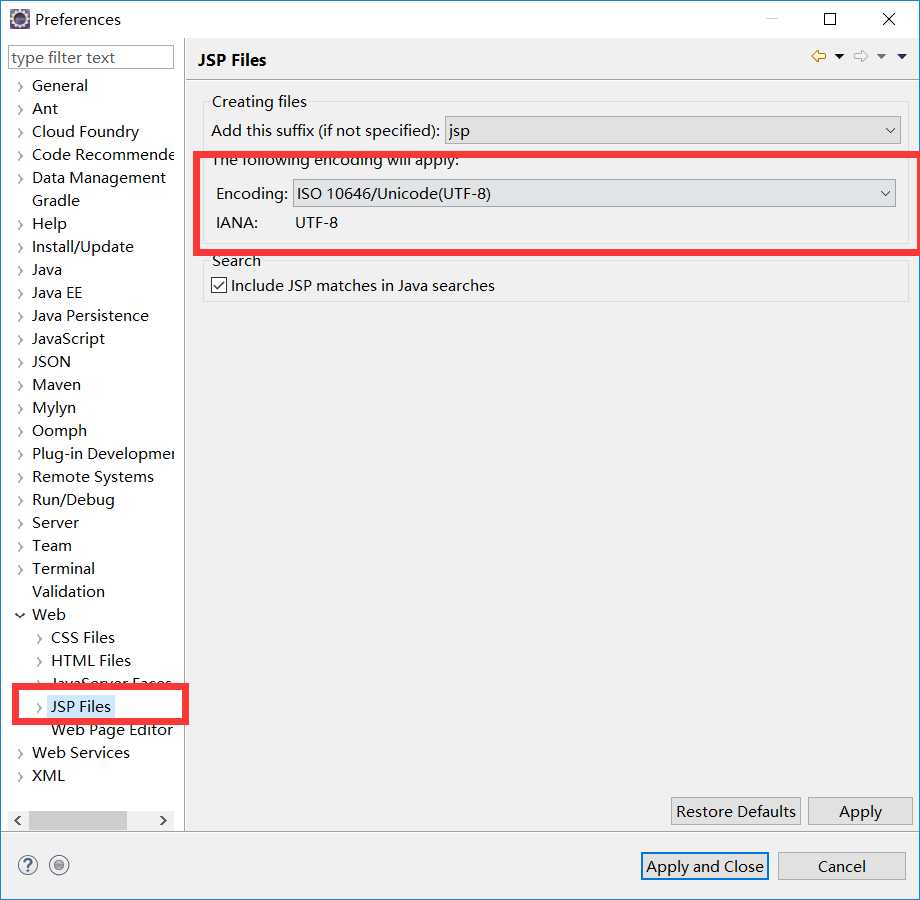The width and height of the screenshot is (920, 900).
Task: Expand the XML tree node
Action: point(21,776)
